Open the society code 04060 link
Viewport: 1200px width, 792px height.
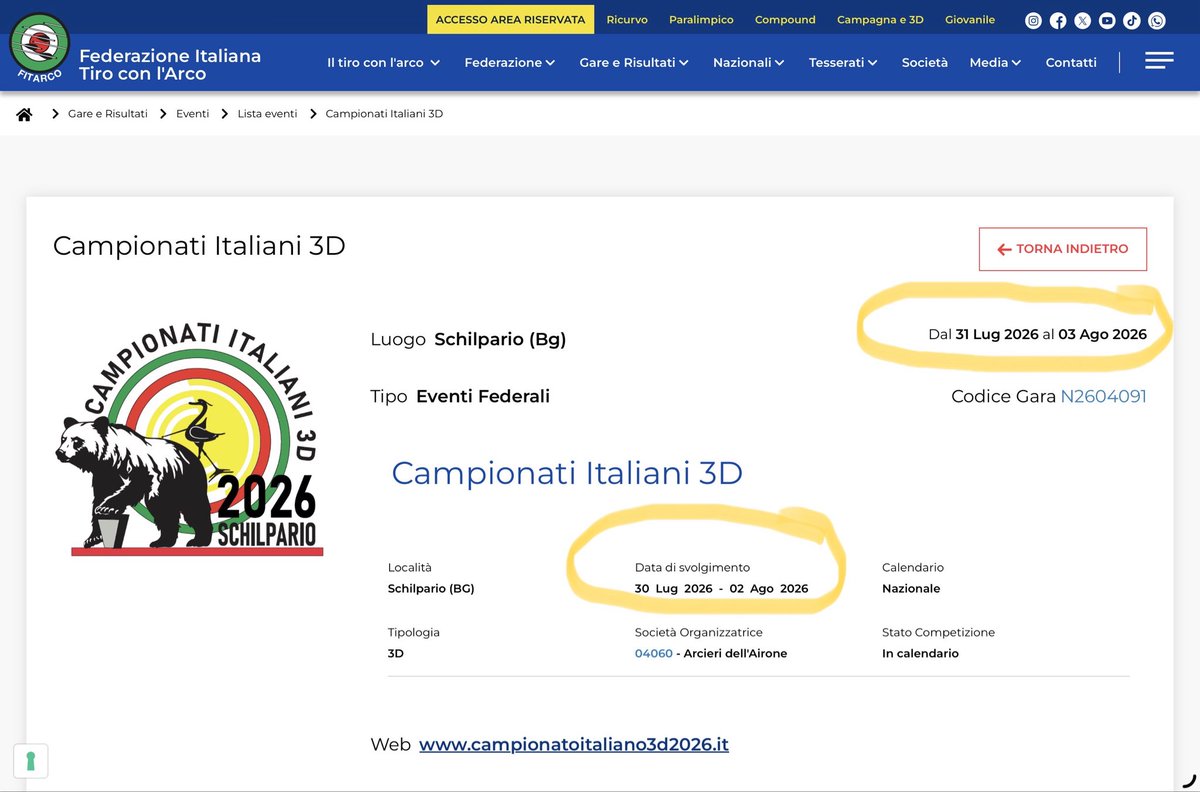pos(653,654)
